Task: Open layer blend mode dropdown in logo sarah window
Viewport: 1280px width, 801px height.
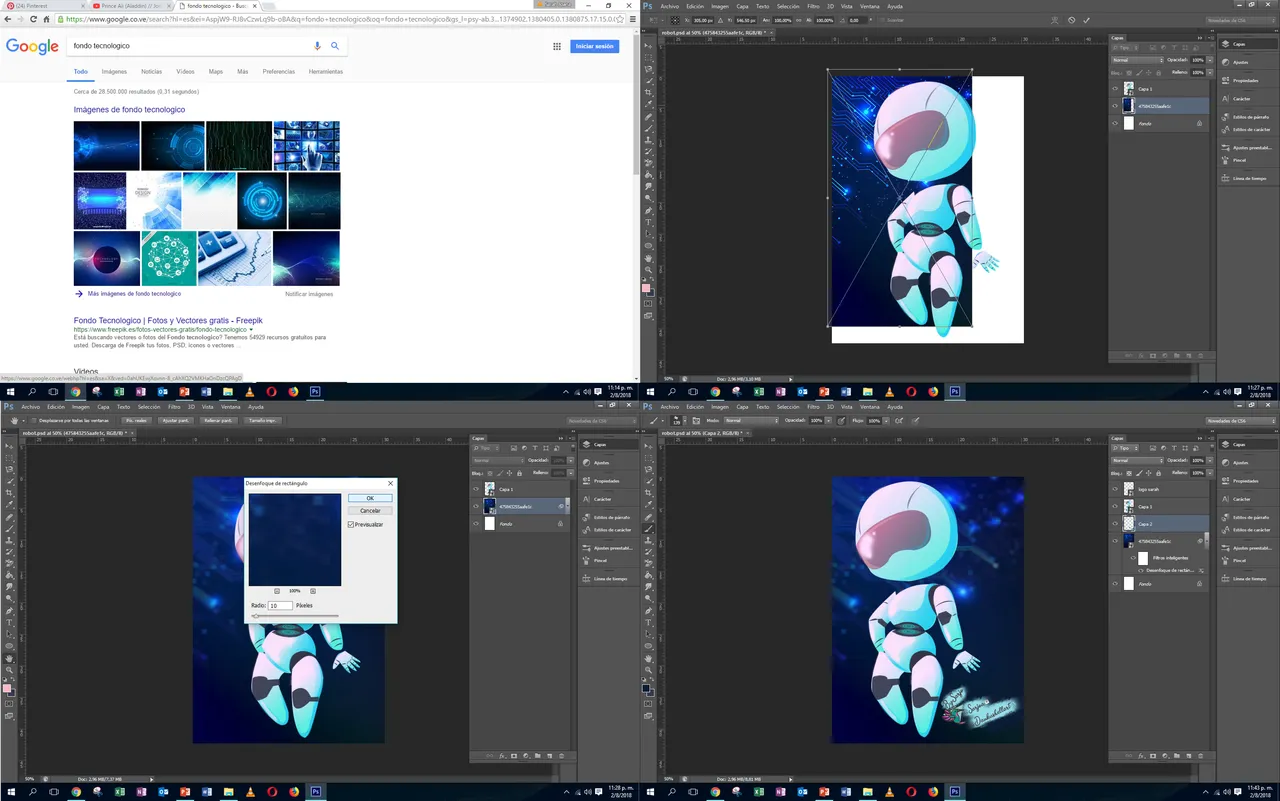Action: click(1138, 460)
